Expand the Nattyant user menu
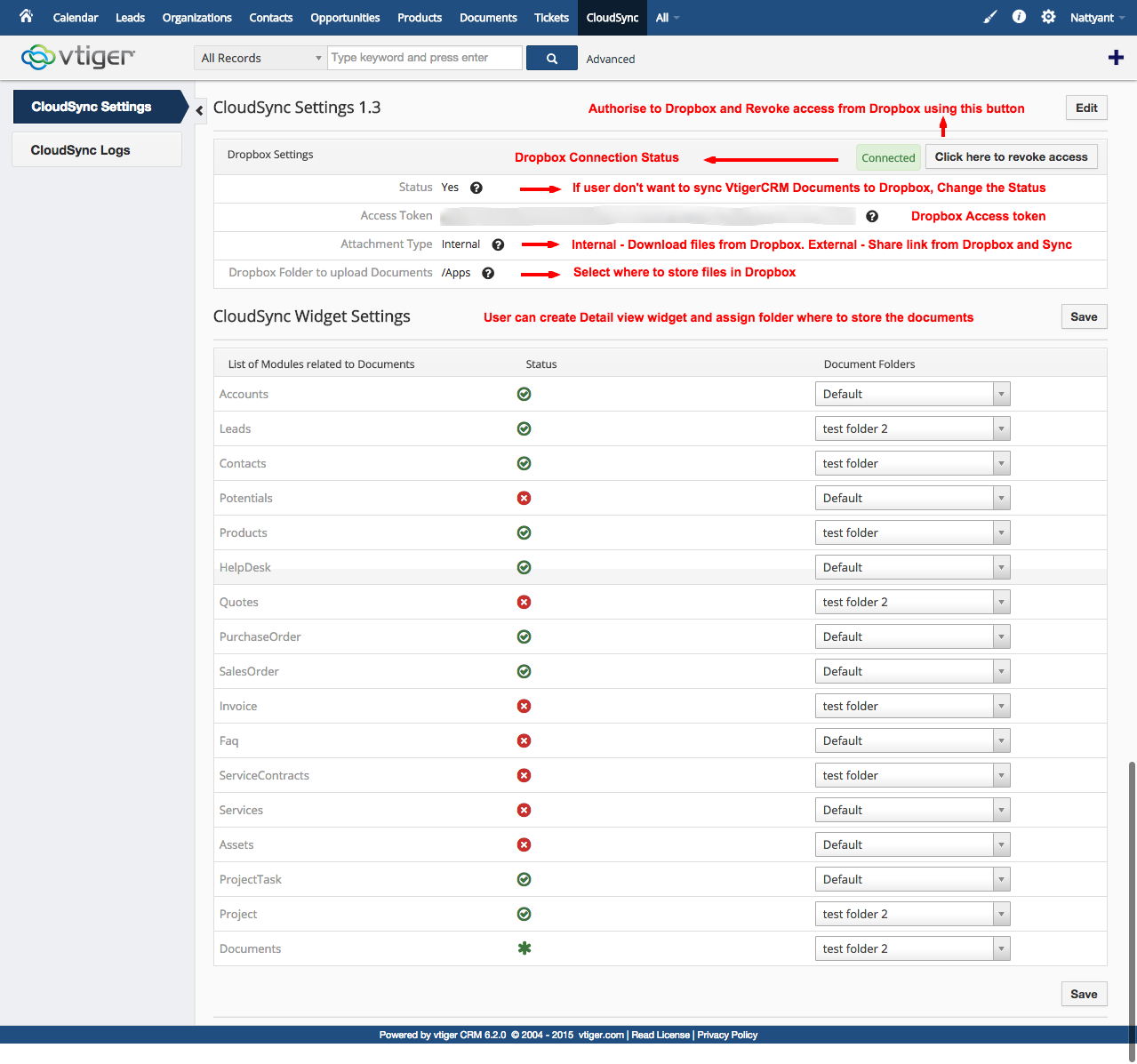 [x=1098, y=18]
